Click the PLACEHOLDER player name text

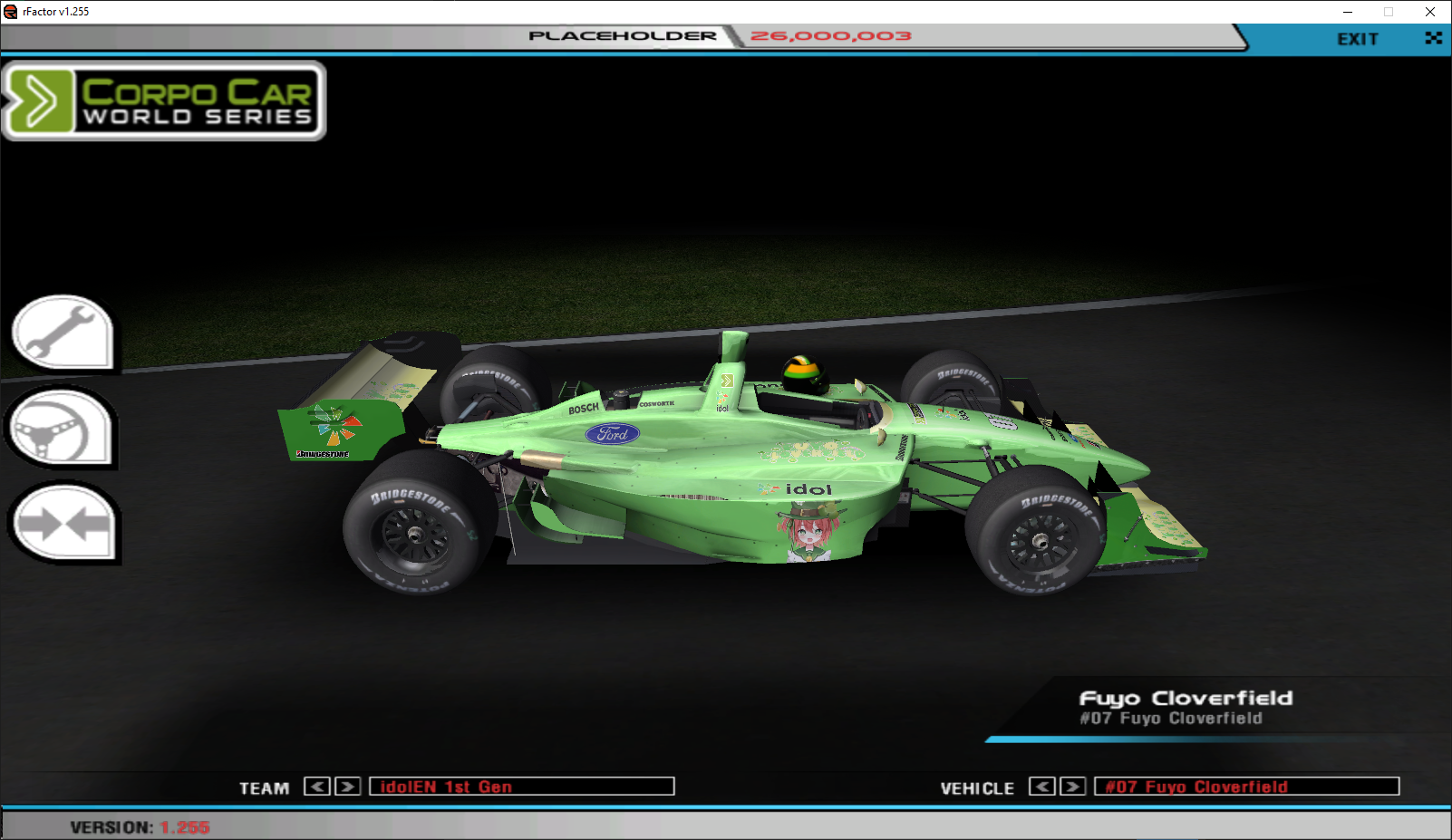[x=623, y=36]
